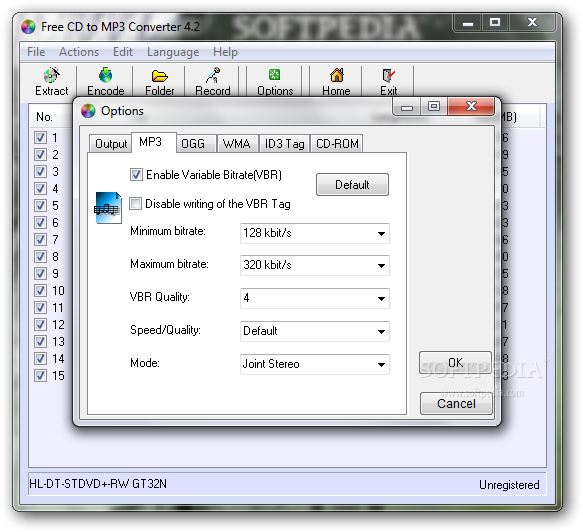Uncheck track 3 checkbox
This screenshot has width=583, height=532.
(x=41, y=171)
